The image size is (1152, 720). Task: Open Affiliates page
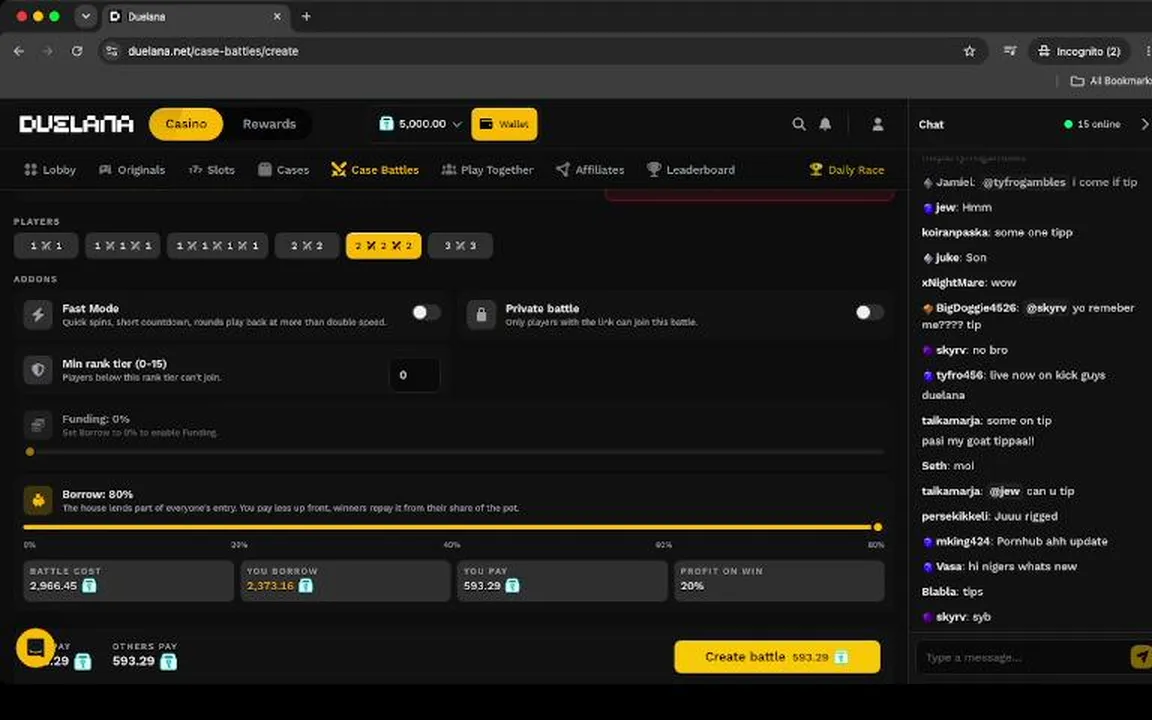[x=590, y=170]
